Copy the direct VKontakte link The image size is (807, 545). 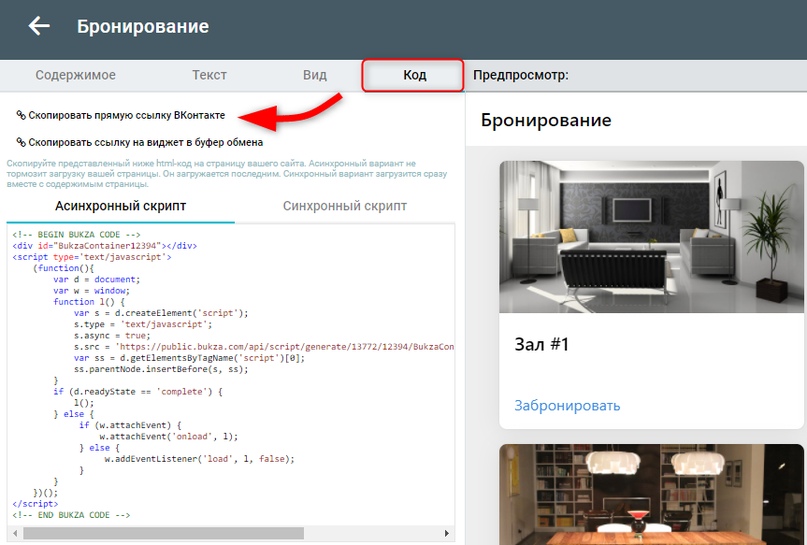[x=127, y=115]
